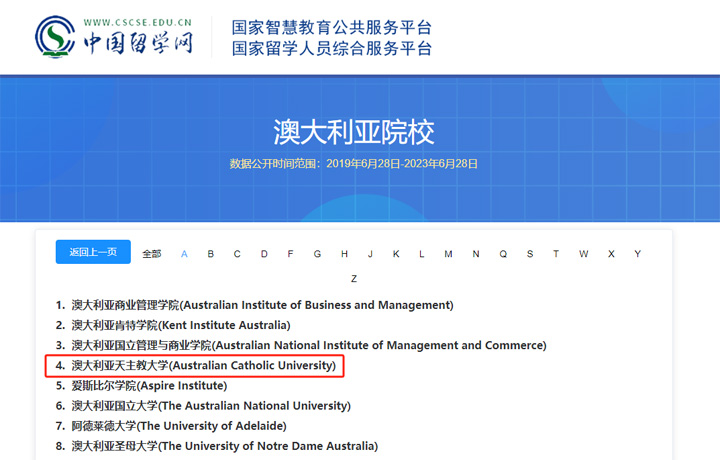The height and width of the screenshot is (460, 720).
Task: Click 国家留学人员综合服务平台 header text
Action: (x=332, y=48)
